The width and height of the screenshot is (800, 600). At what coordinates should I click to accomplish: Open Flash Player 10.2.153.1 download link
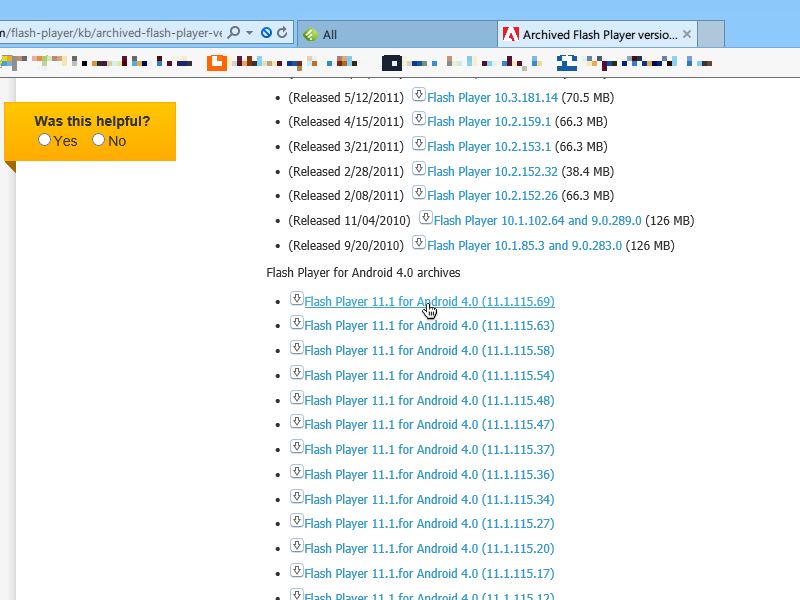(x=489, y=147)
